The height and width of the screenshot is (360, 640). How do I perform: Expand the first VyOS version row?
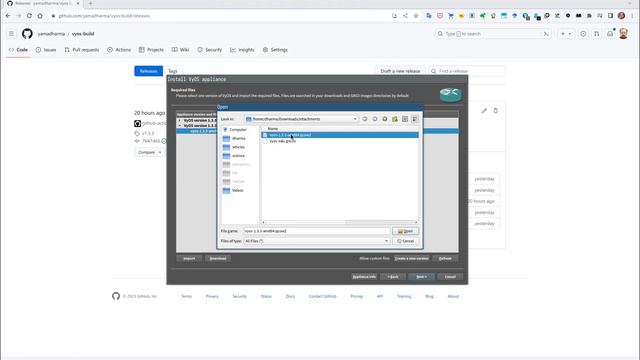[x=179, y=120]
